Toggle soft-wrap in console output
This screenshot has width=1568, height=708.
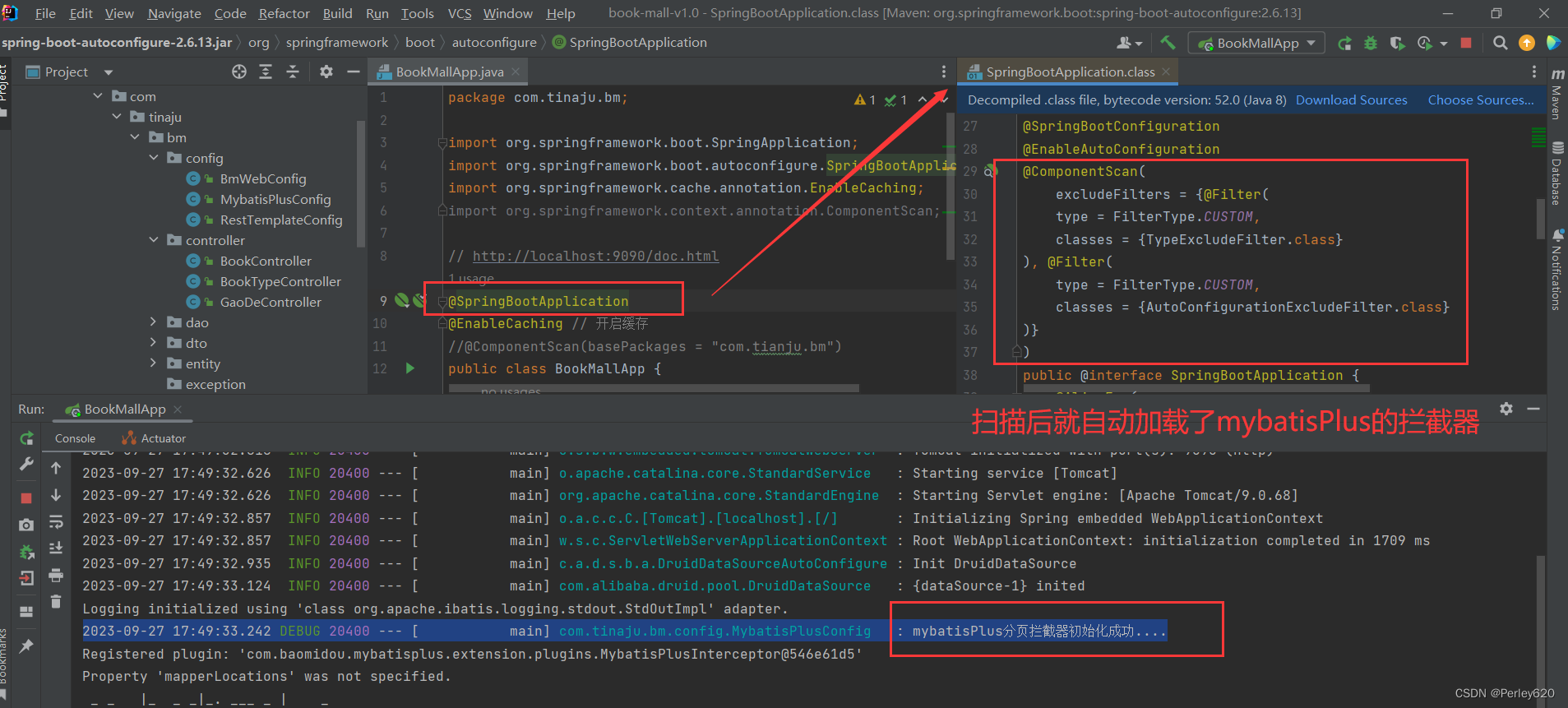pos(56,522)
